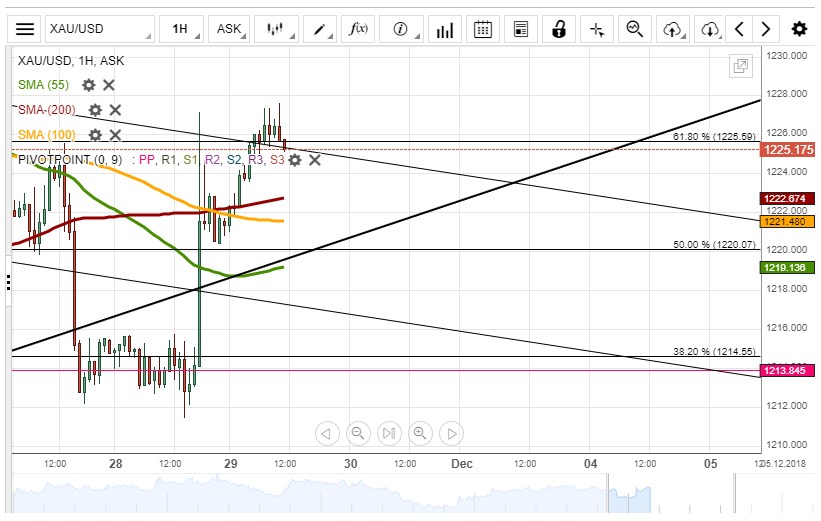This screenshot has width=821, height=521.
Task: Click the left panel resize handle dots
Action: [8, 282]
